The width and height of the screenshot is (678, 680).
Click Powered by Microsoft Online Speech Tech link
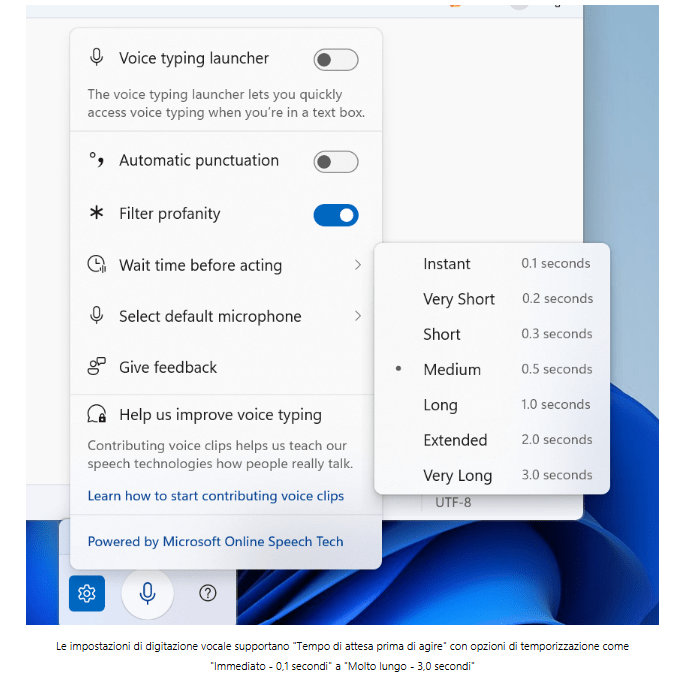pyautogui.click(x=215, y=542)
